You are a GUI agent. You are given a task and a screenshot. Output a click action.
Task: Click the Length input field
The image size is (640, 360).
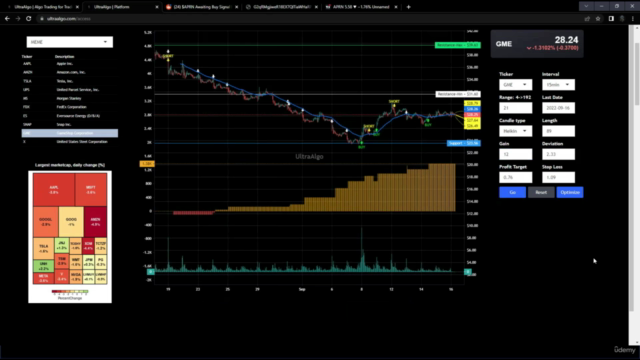(558, 131)
